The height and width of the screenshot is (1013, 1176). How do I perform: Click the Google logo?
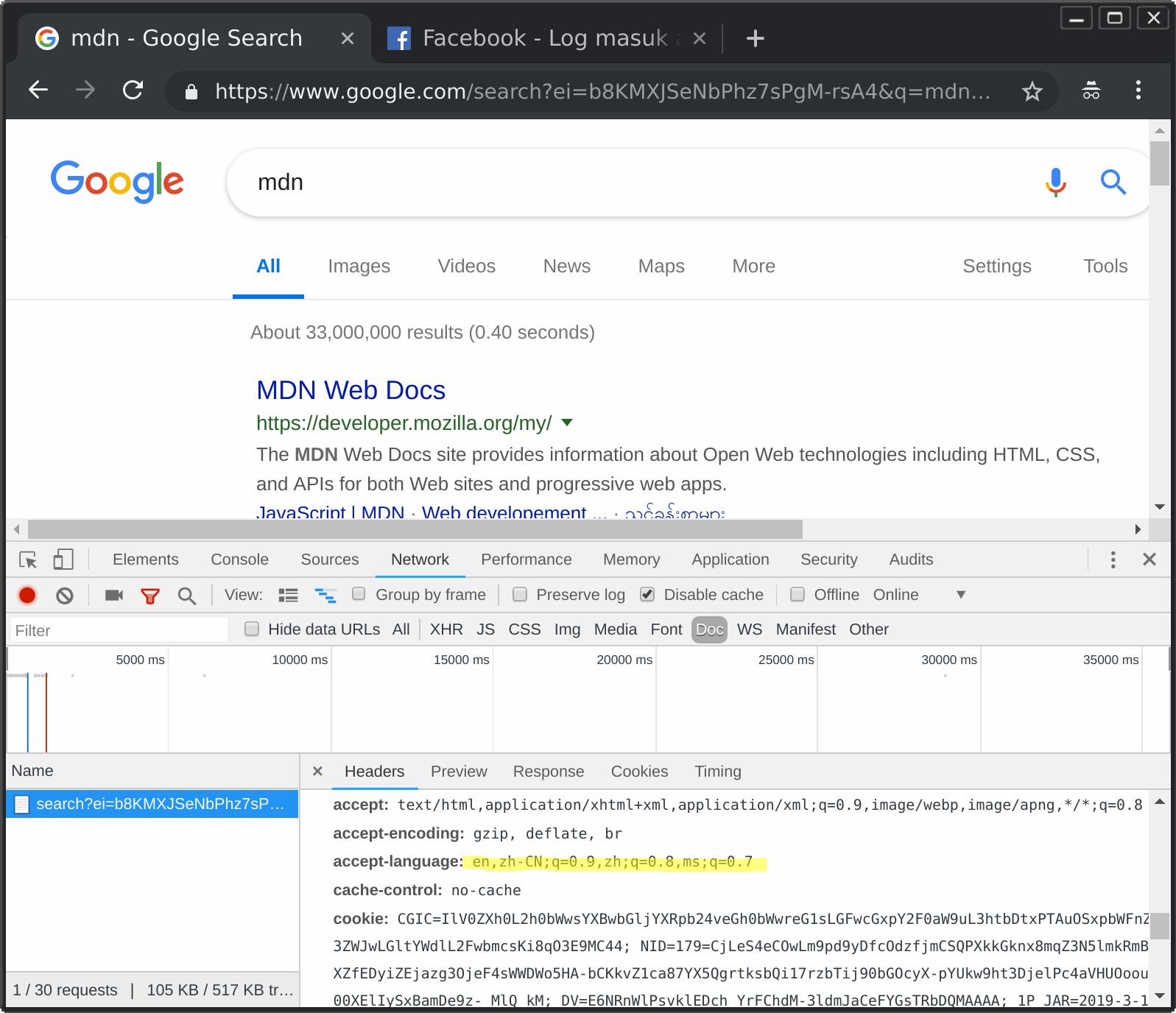click(117, 182)
